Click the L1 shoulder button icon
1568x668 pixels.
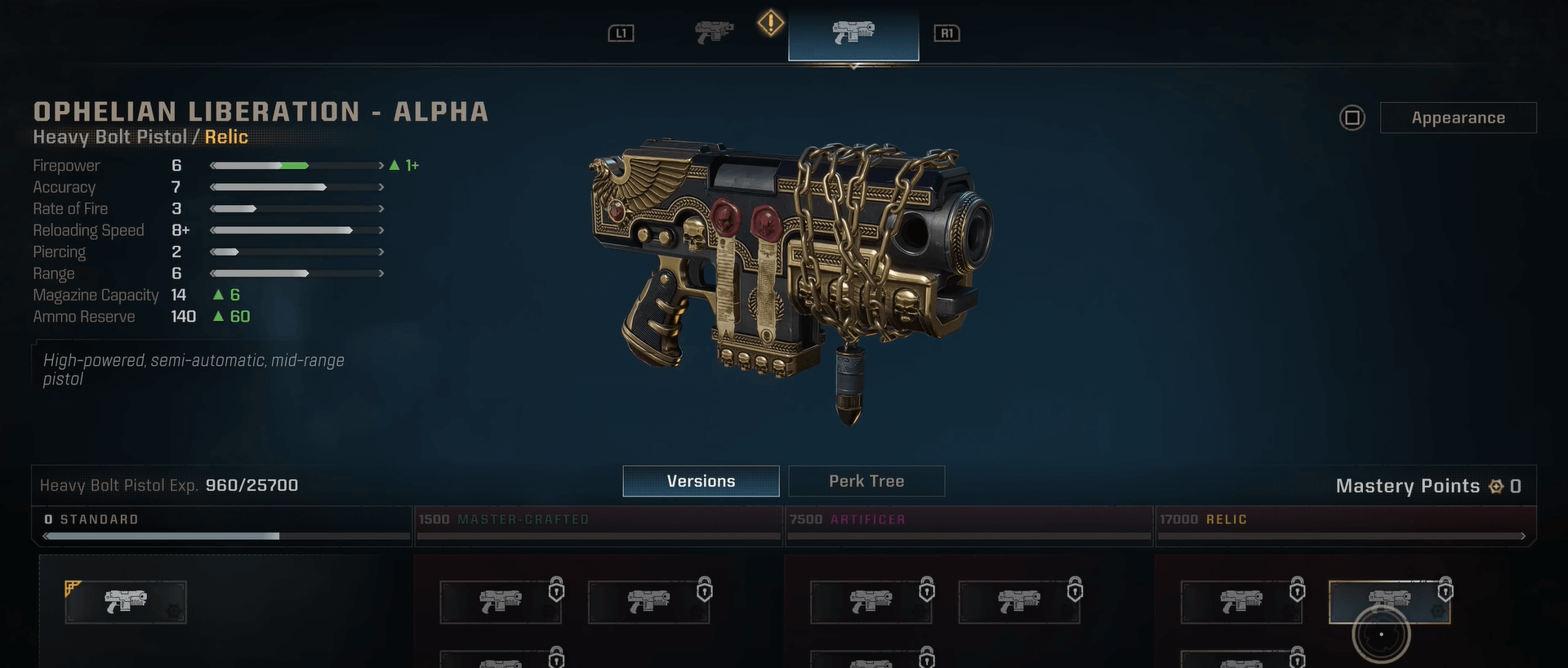pyautogui.click(x=621, y=33)
